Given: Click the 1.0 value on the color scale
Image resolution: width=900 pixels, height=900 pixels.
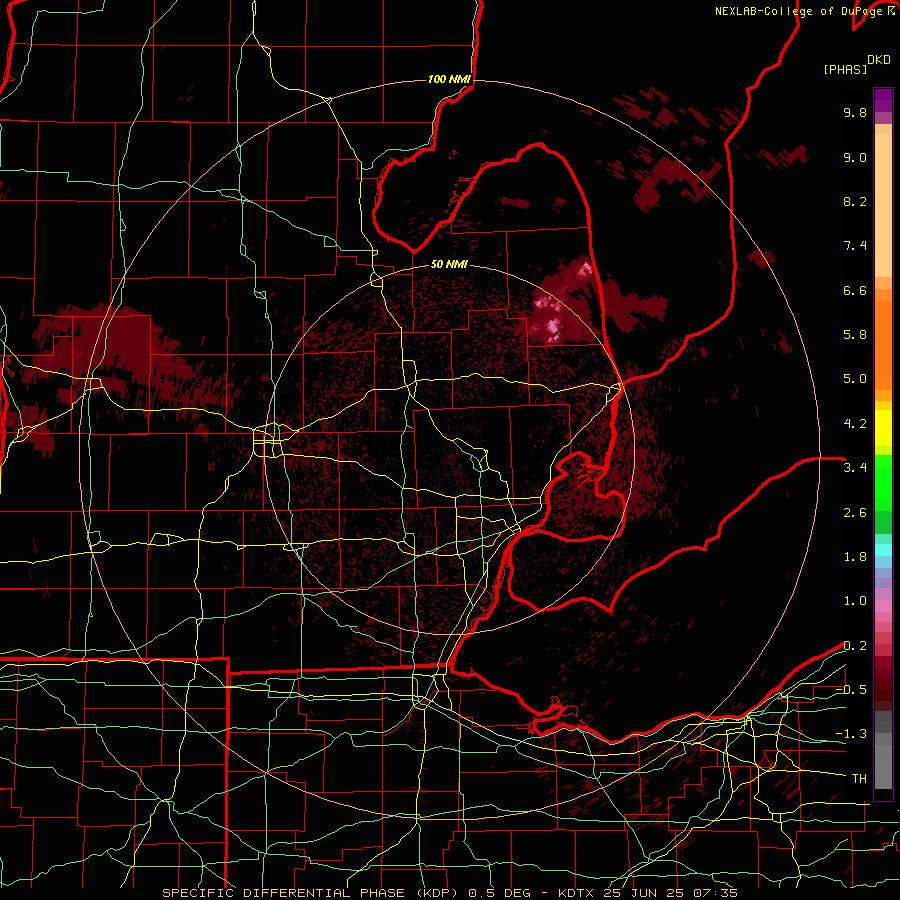Looking at the screenshot, I should click(x=855, y=601).
